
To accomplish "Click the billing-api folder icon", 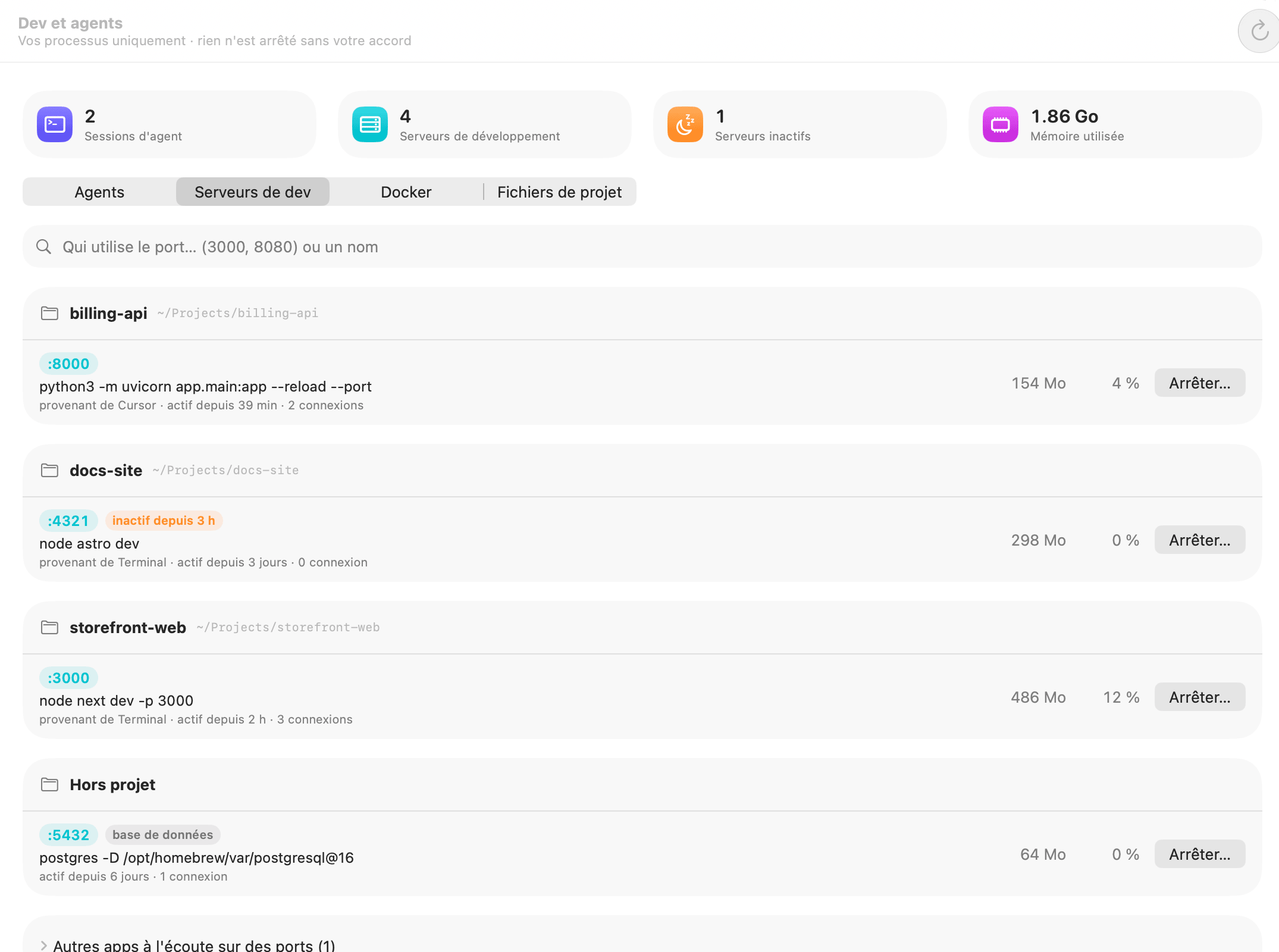I will [49, 313].
